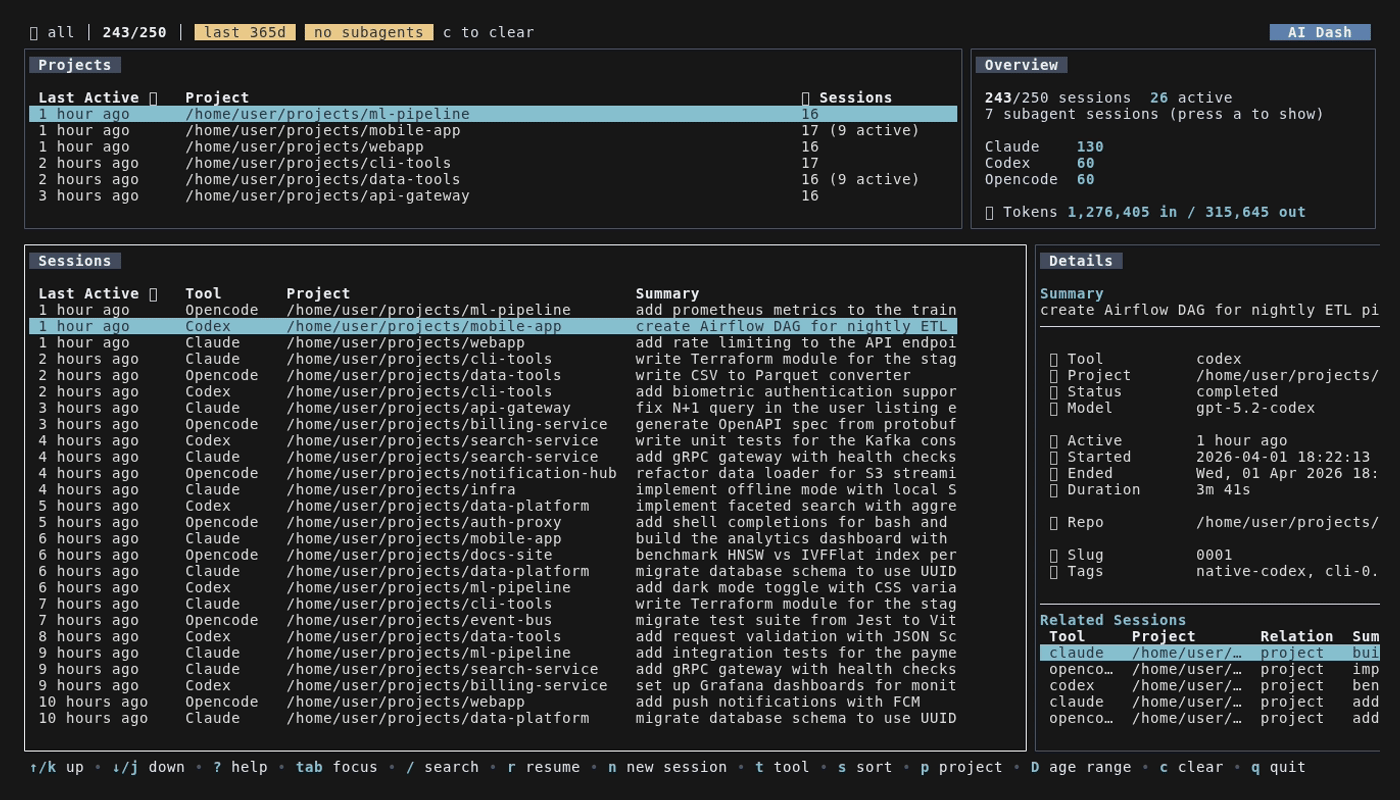The width and height of the screenshot is (1400, 800).
Task: Sort by the Tool column header in Sessions
Action: (x=203, y=294)
